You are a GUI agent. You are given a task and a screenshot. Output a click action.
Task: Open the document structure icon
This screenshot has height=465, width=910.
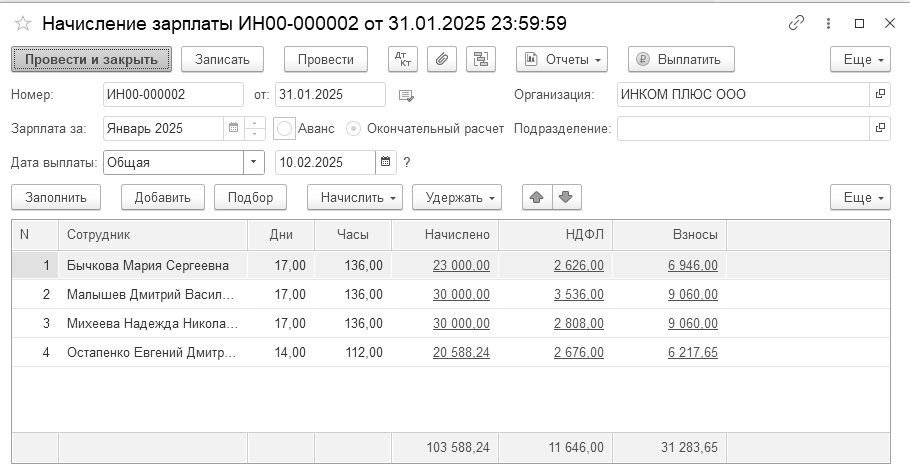481,59
